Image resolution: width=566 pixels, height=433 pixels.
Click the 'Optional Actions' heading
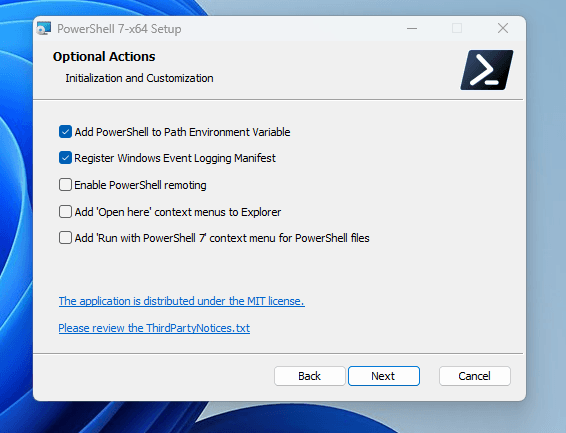[104, 57]
